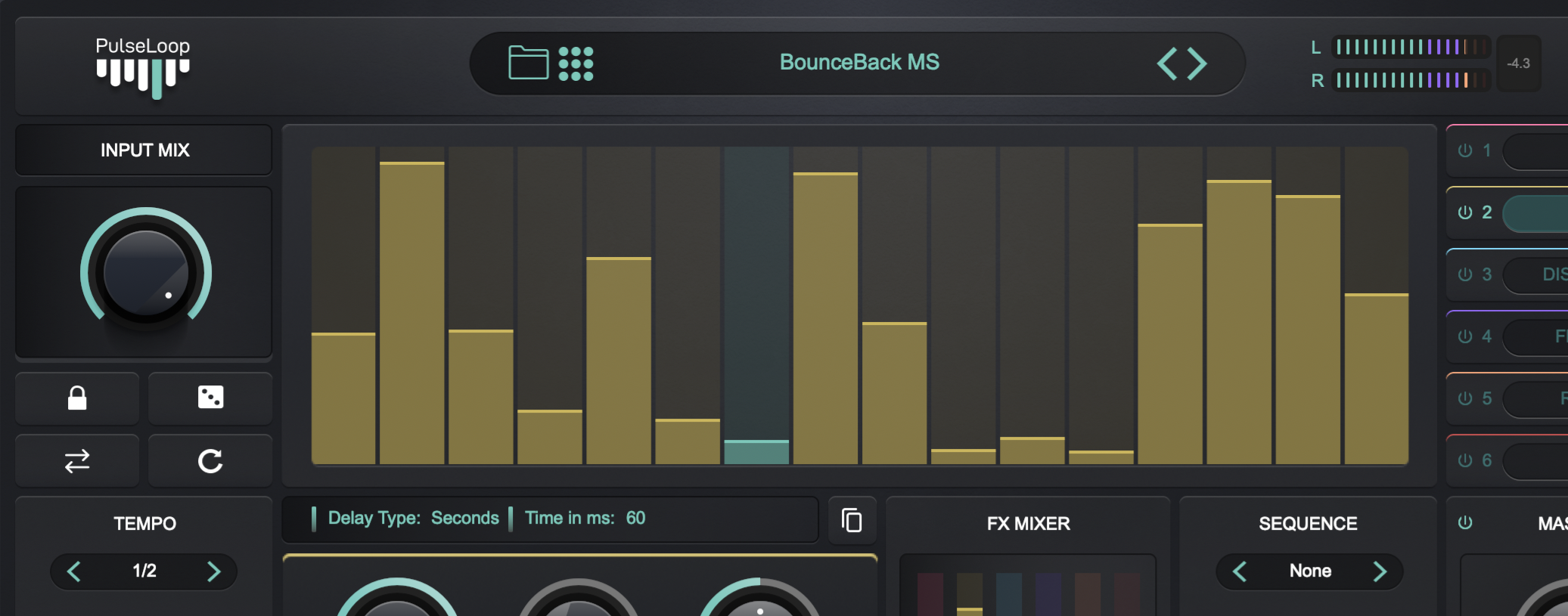The width and height of the screenshot is (1568, 616).
Task: Click the lock icon button
Action: (77, 398)
